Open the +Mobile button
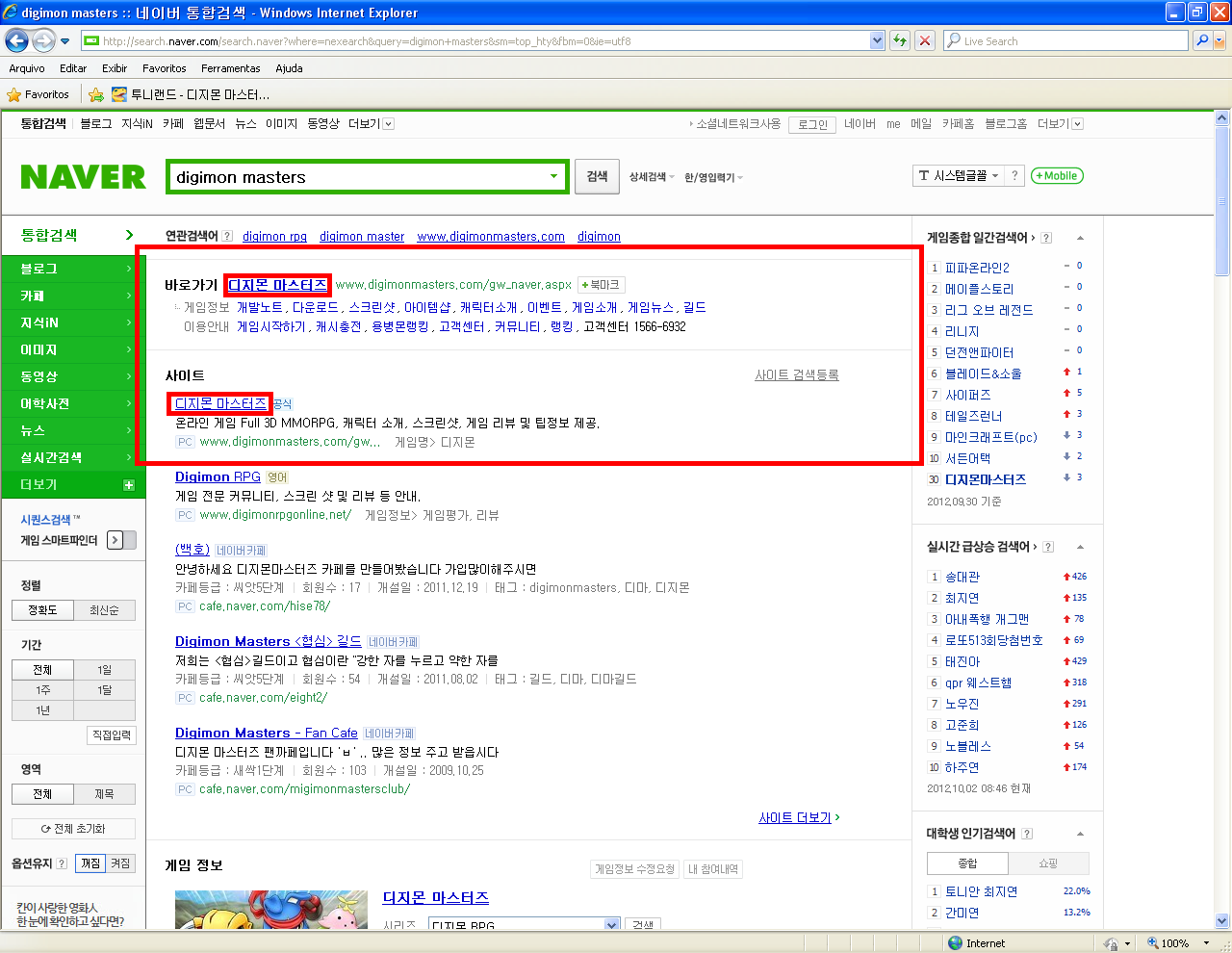The width and height of the screenshot is (1232, 953). 1057,176
